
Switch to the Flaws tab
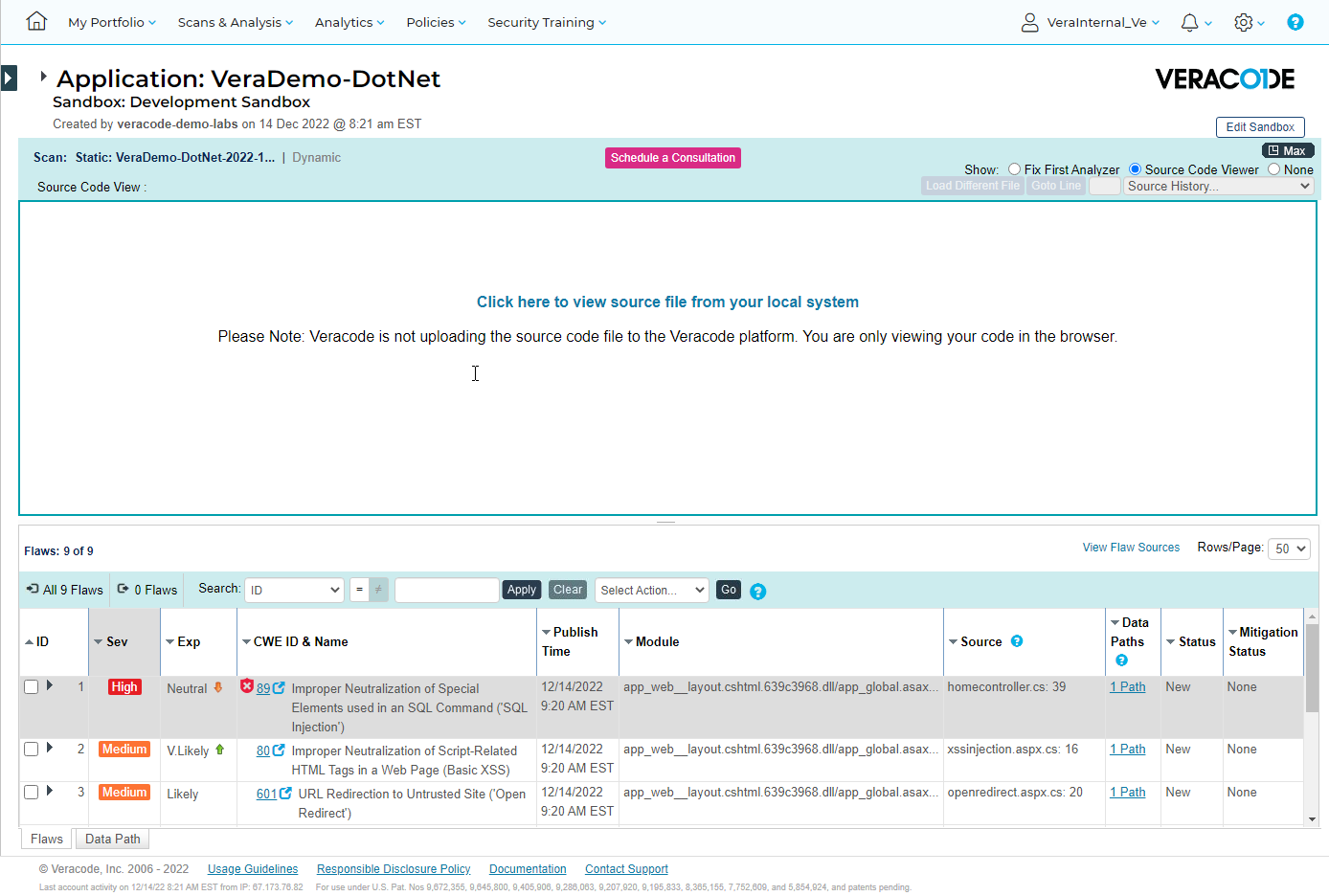pyautogui.click(x=47, y=839)
